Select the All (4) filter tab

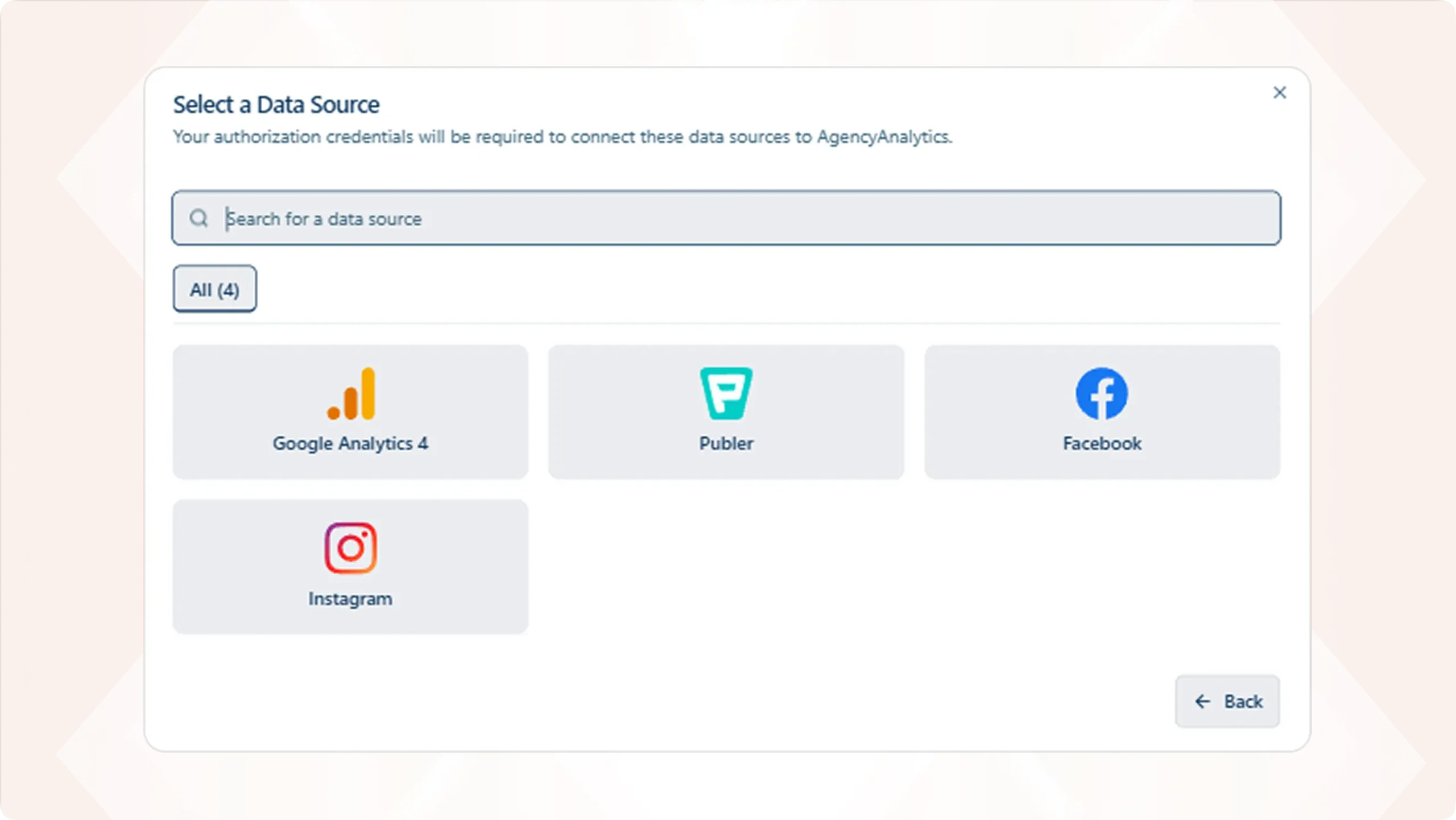click(x=214, y=289)
